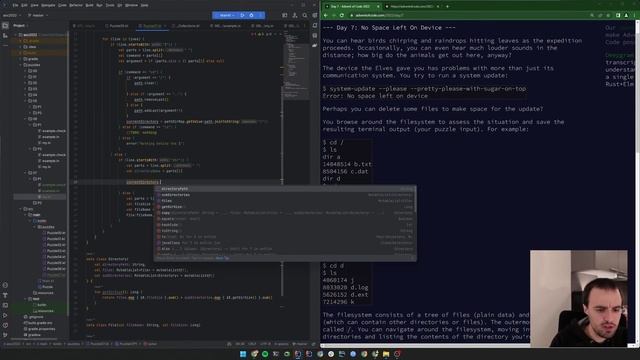Select directoryPath in the completion popup
This screenshot has width=640, height=360.
285,189
